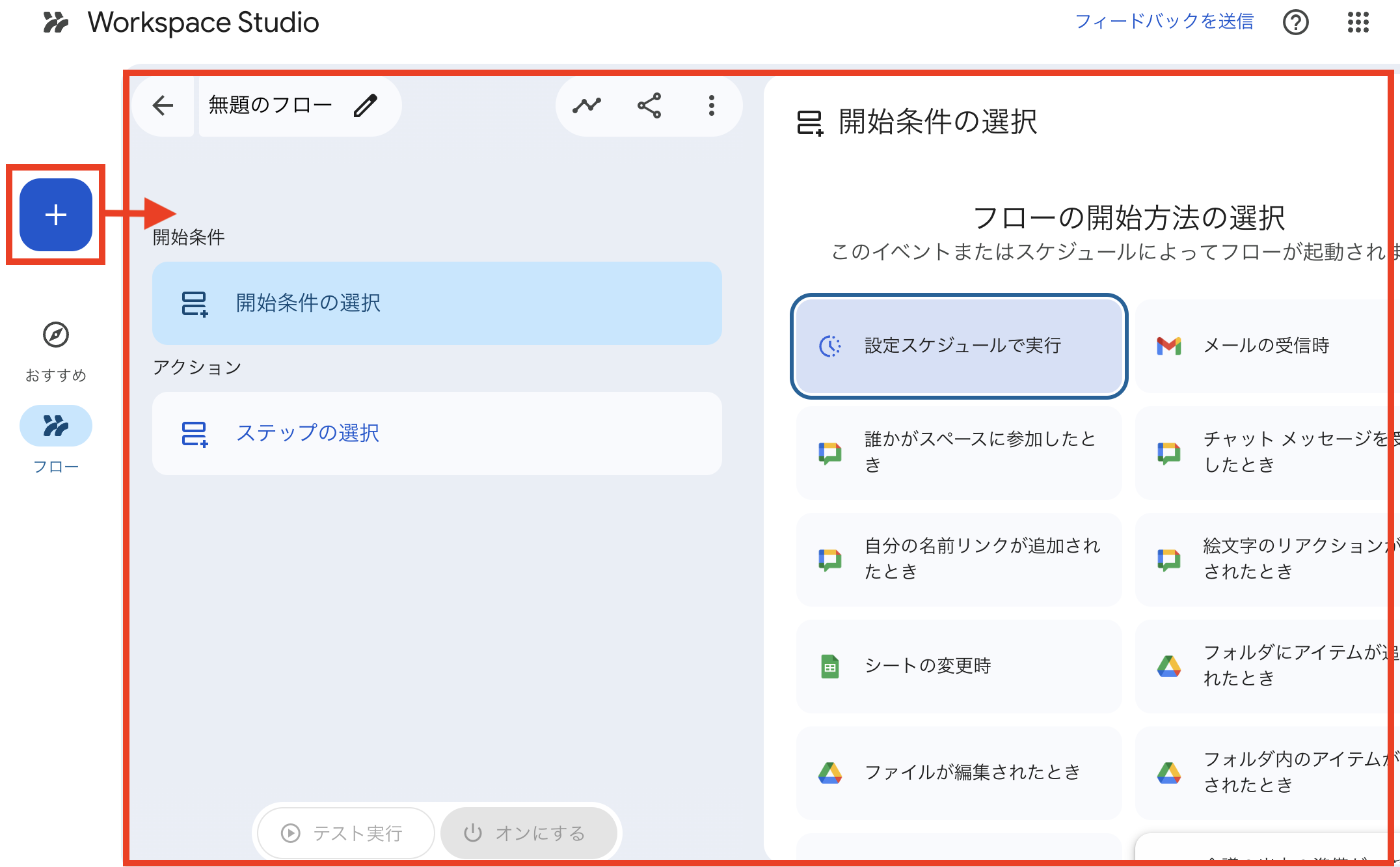Open the おすすめ compass icon
This screenshot has width=1400, height=867.
coord(56,335)
